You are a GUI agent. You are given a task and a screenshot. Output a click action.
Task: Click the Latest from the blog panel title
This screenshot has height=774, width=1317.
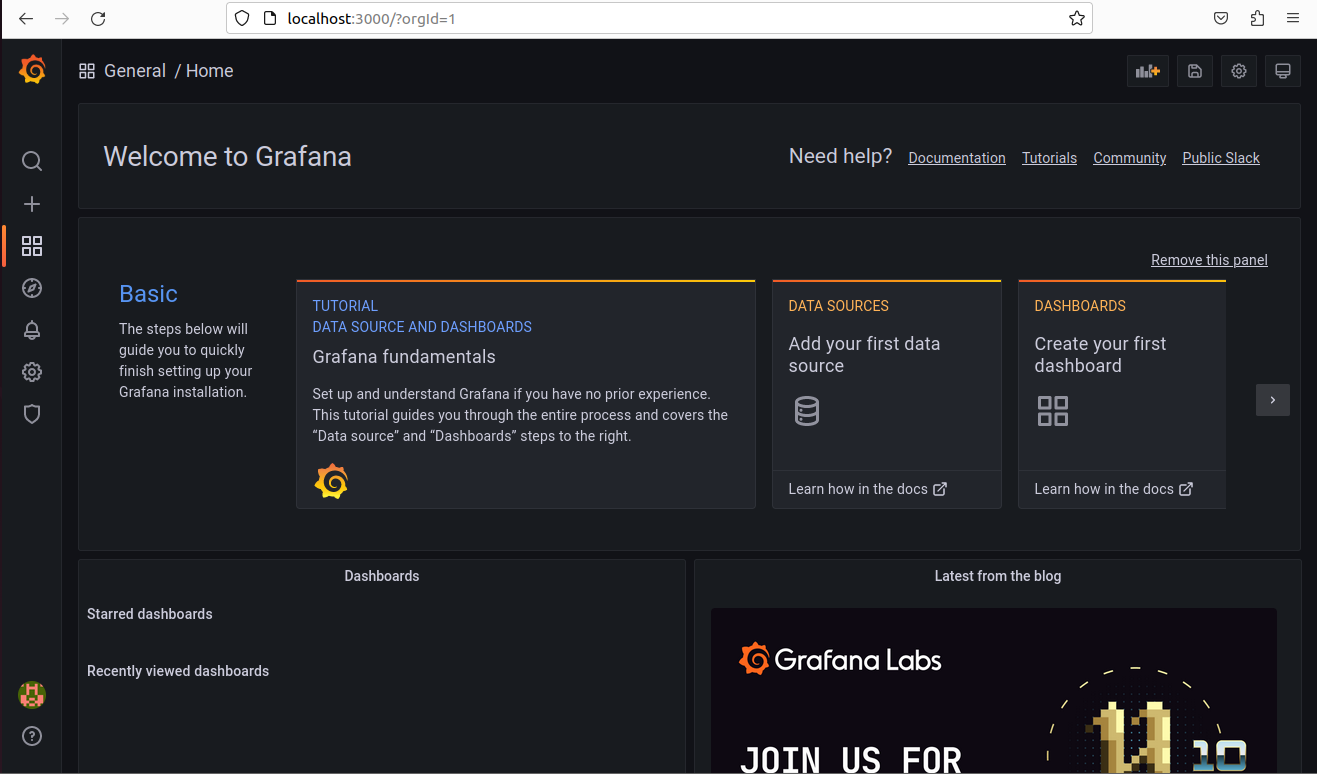[998, 576]
